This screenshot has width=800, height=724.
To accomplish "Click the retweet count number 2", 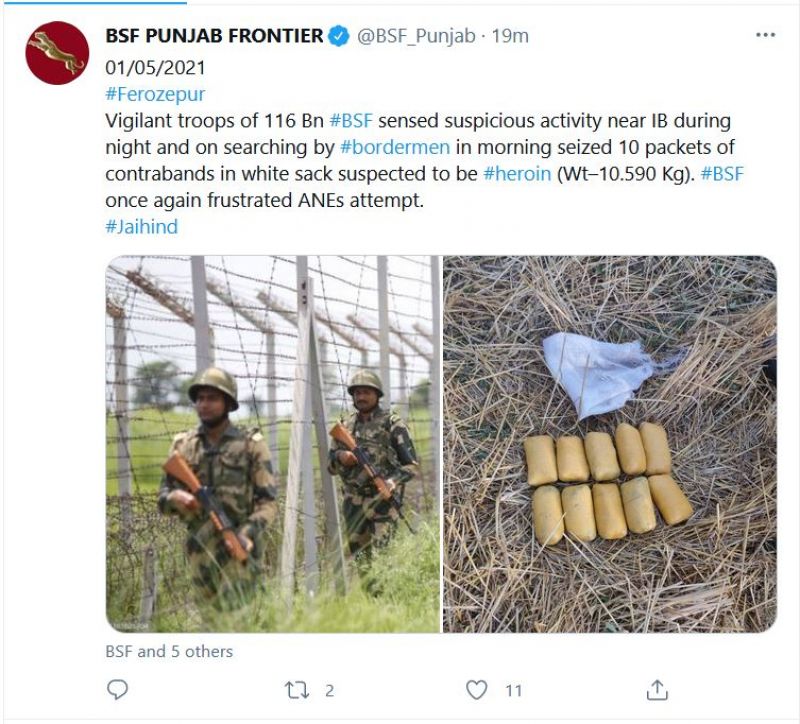I will (329, 690).
